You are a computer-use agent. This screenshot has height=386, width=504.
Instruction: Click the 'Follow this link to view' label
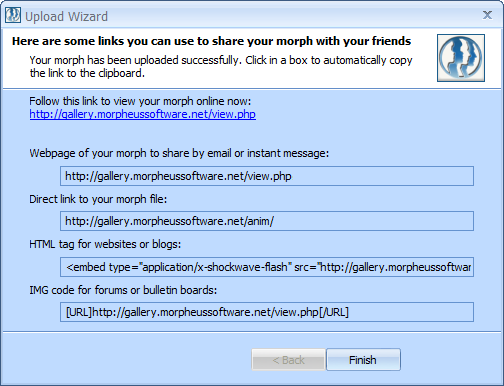pyautogui.click(x=140, y=101)
